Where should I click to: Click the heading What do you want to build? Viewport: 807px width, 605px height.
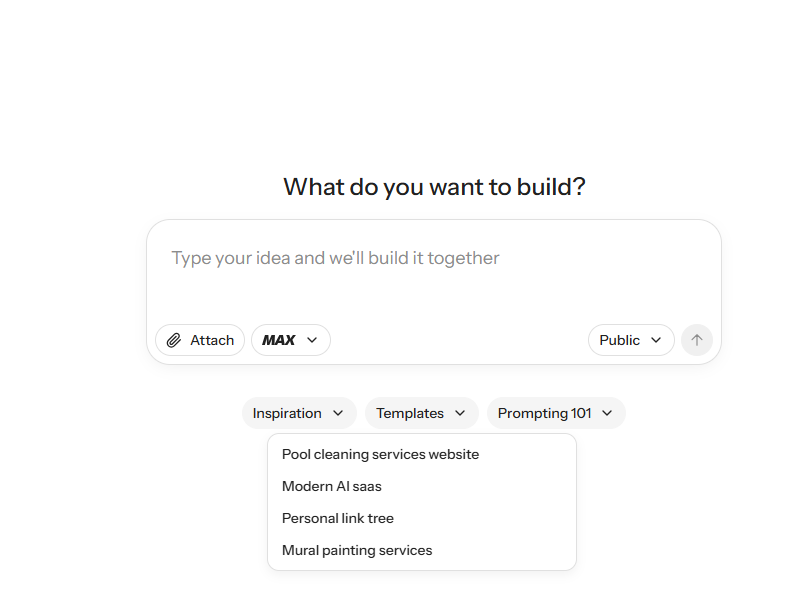coord(434,187)
